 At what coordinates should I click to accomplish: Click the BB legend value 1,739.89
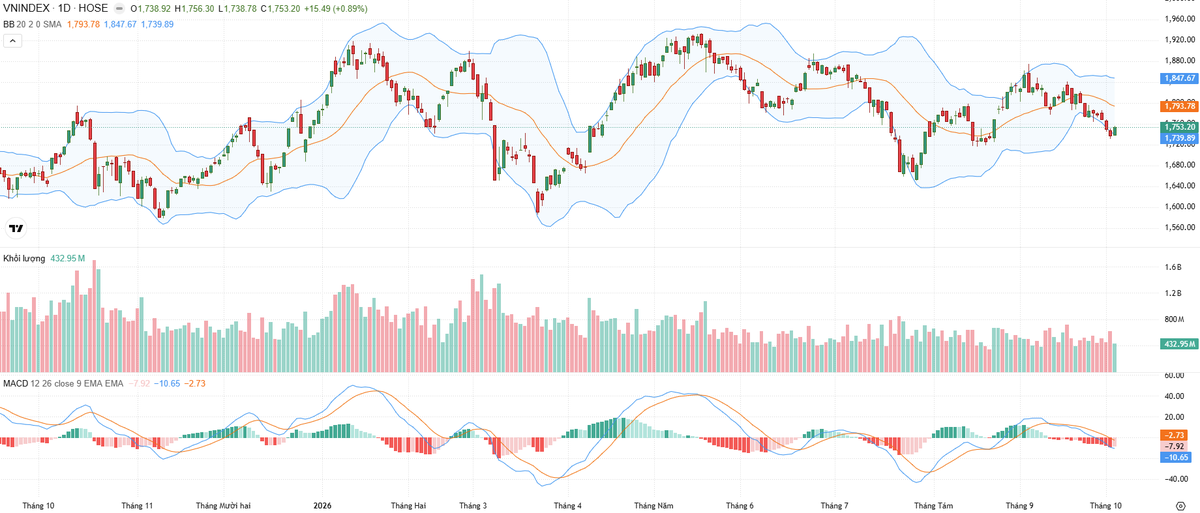tap(157, 24)
